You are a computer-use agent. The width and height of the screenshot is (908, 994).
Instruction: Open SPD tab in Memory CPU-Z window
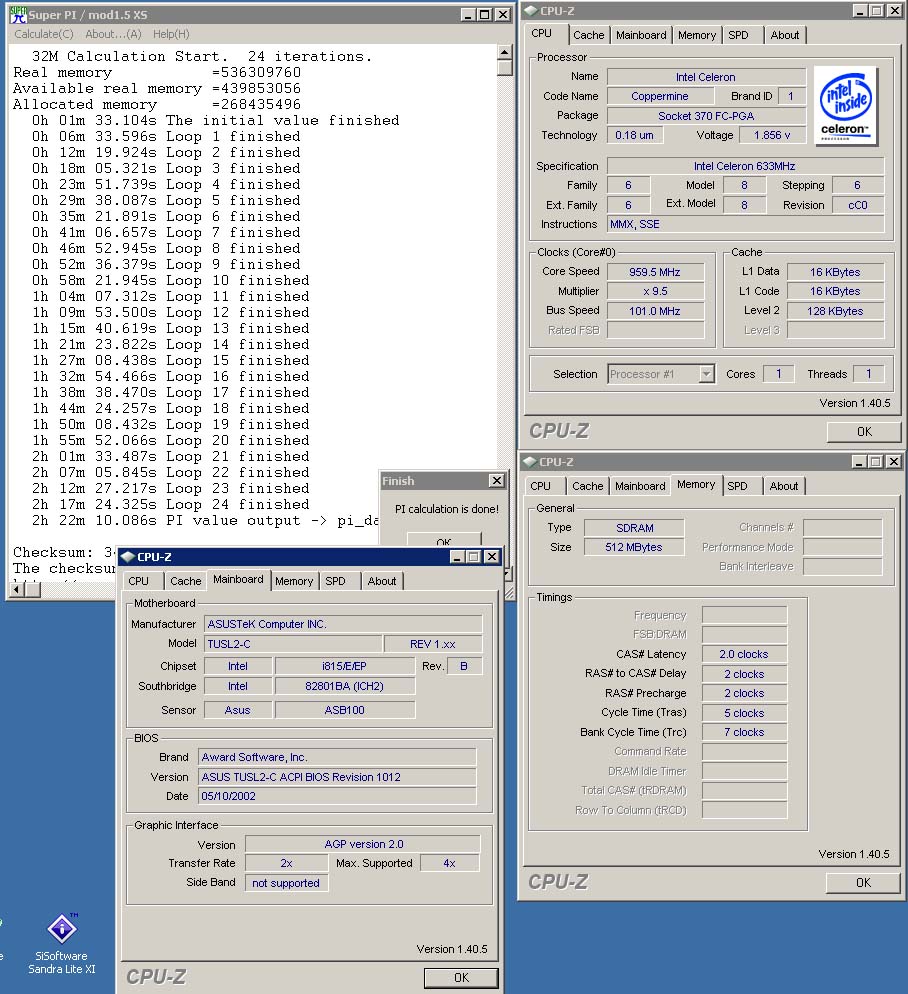coord(737,486)
